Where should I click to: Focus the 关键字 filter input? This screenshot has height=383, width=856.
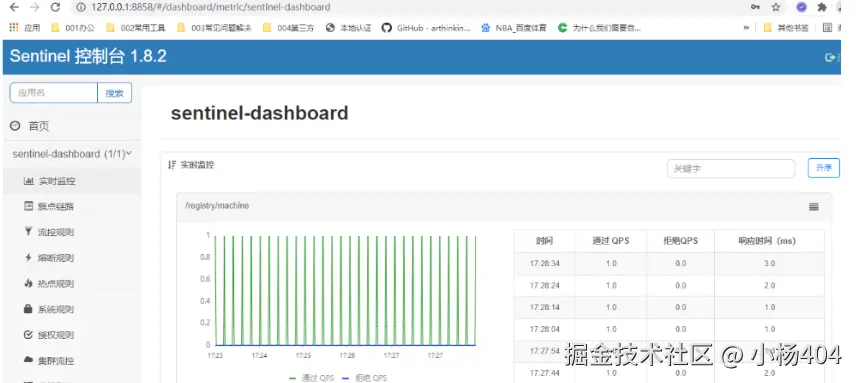click(731, 169)
